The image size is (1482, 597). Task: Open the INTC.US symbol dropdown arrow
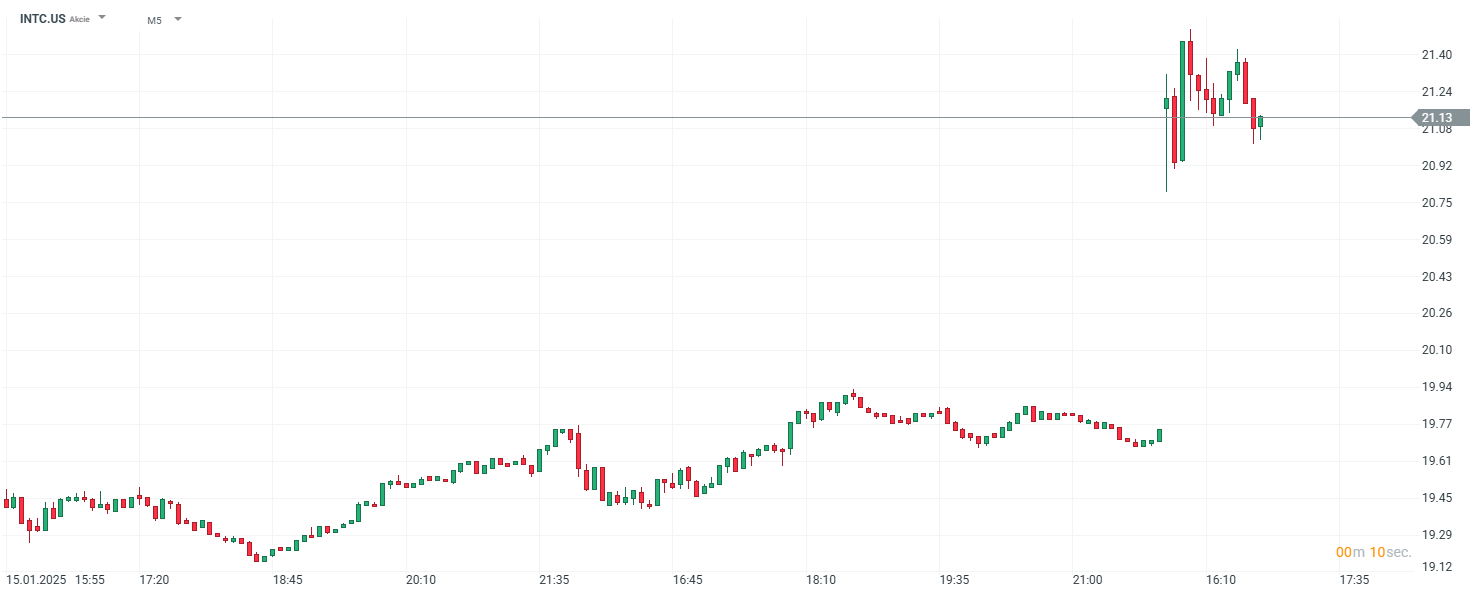tap(102, 18)
